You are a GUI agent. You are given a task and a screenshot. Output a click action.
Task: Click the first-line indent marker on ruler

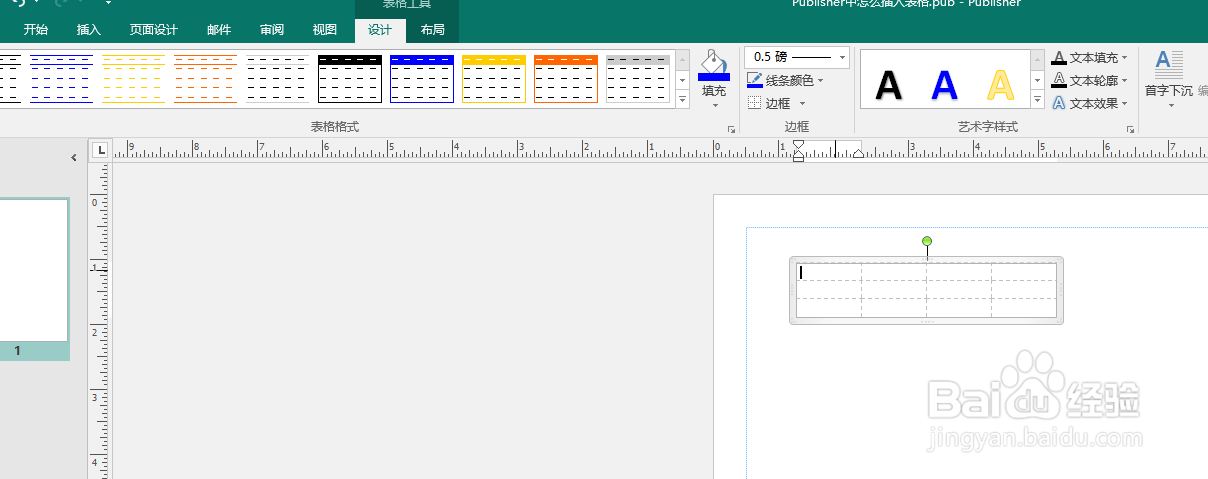[x=798, y=146]
